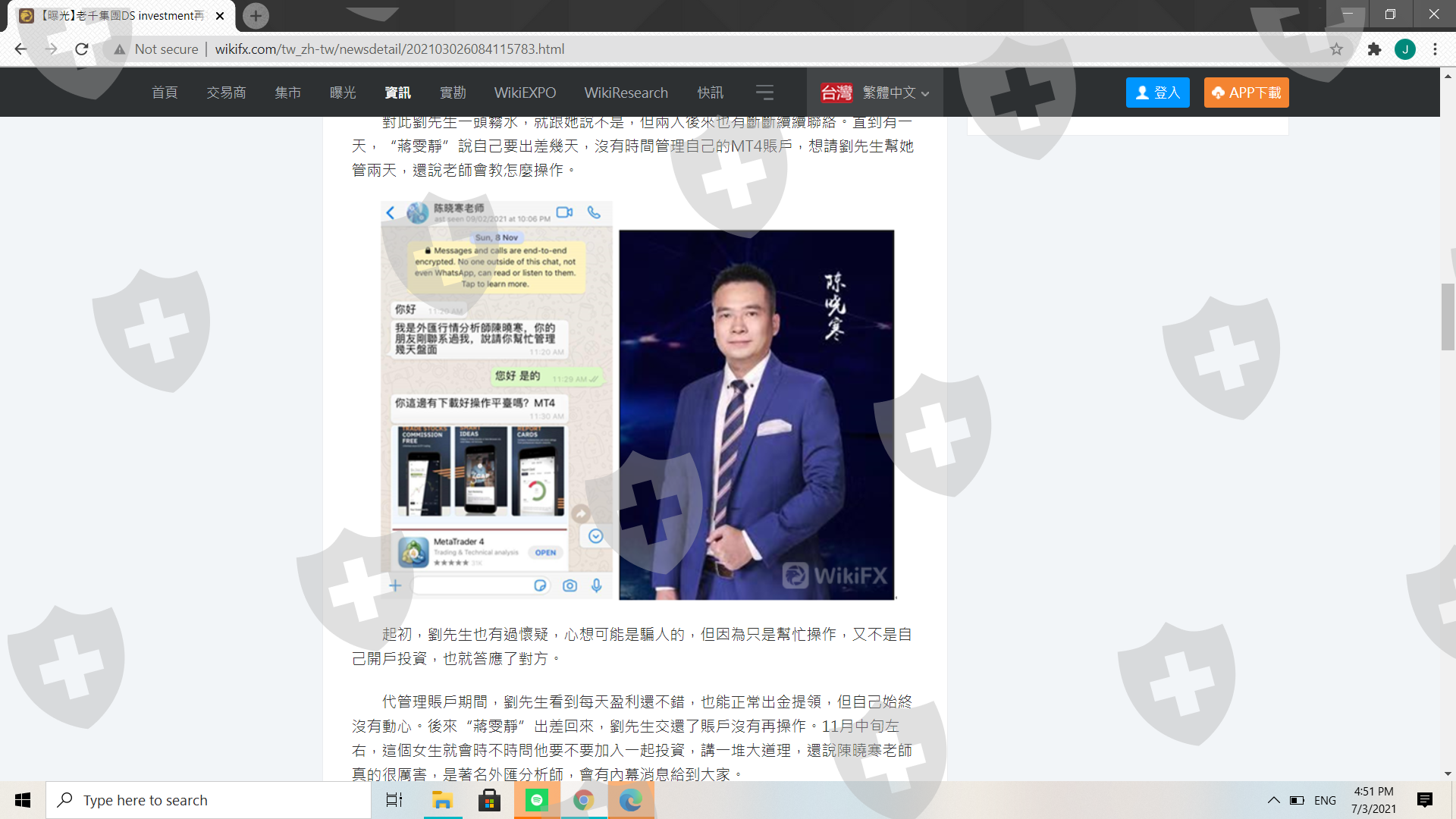Launch Microsoft Edge from taskbar
This screenshot has height=819, width=1456.
click(630, 800)
